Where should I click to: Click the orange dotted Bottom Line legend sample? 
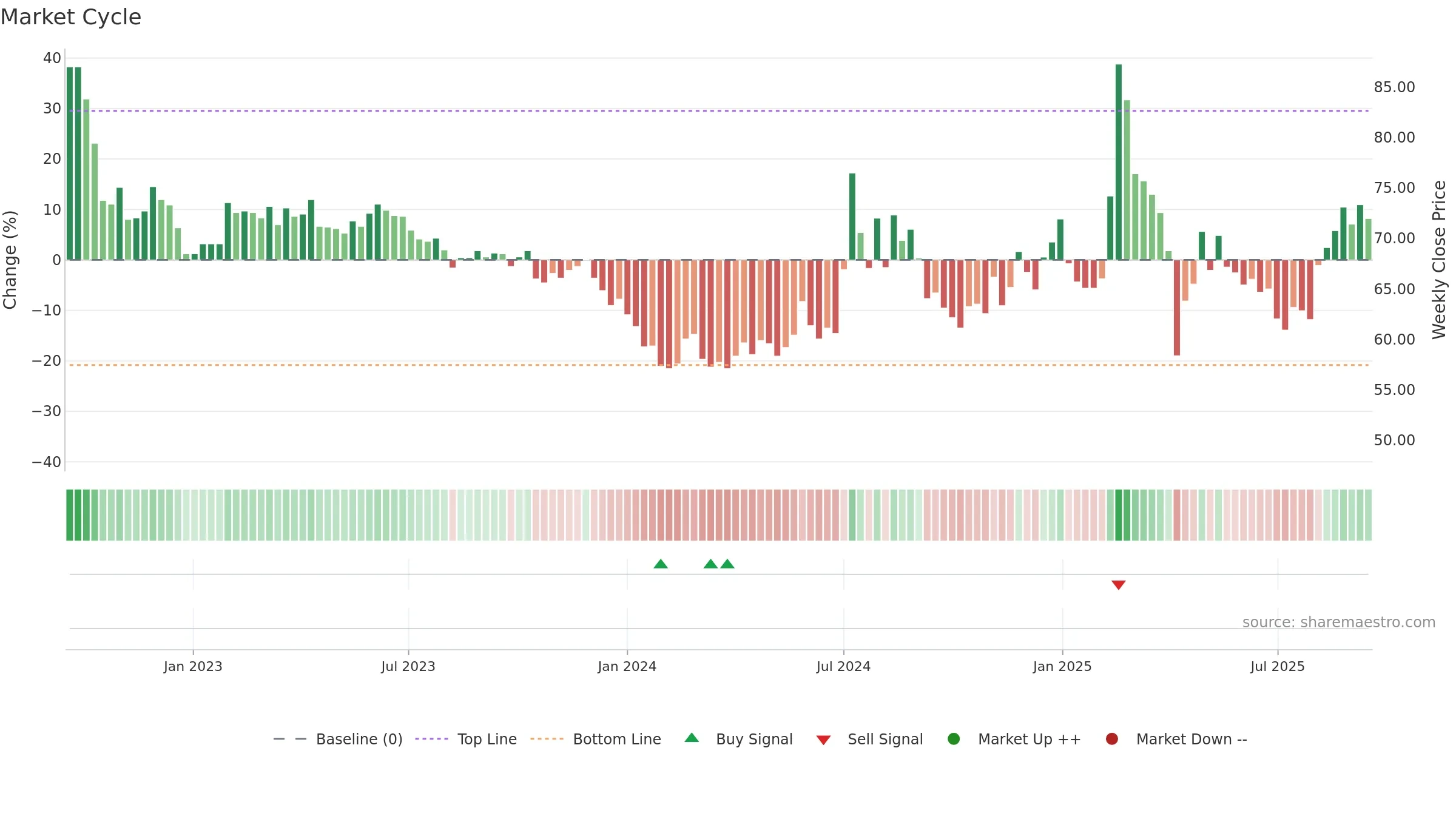(547, 739)
